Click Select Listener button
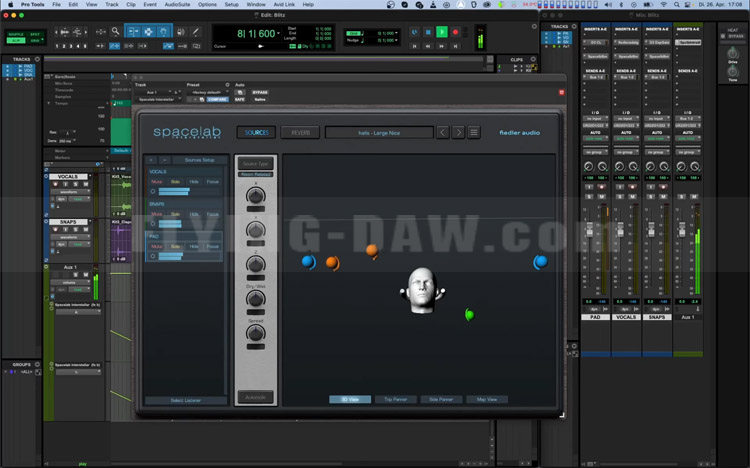This screenshot has height=468, width=750. [x=186, y=400]
